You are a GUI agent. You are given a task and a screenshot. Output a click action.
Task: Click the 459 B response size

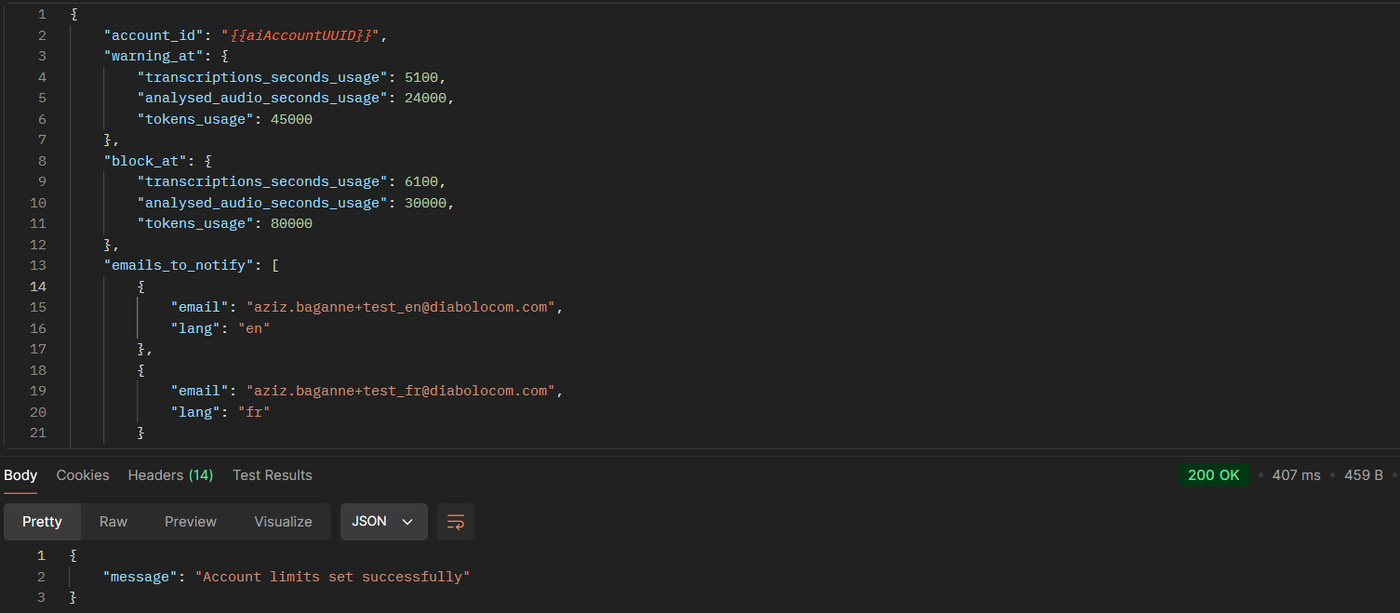tap(1363, 475)
